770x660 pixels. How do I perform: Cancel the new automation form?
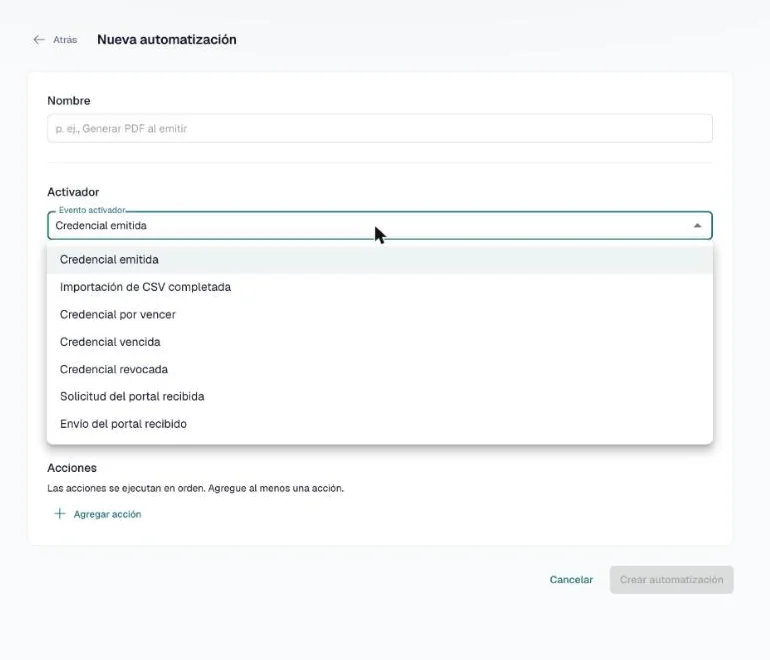tap(571, 579)
